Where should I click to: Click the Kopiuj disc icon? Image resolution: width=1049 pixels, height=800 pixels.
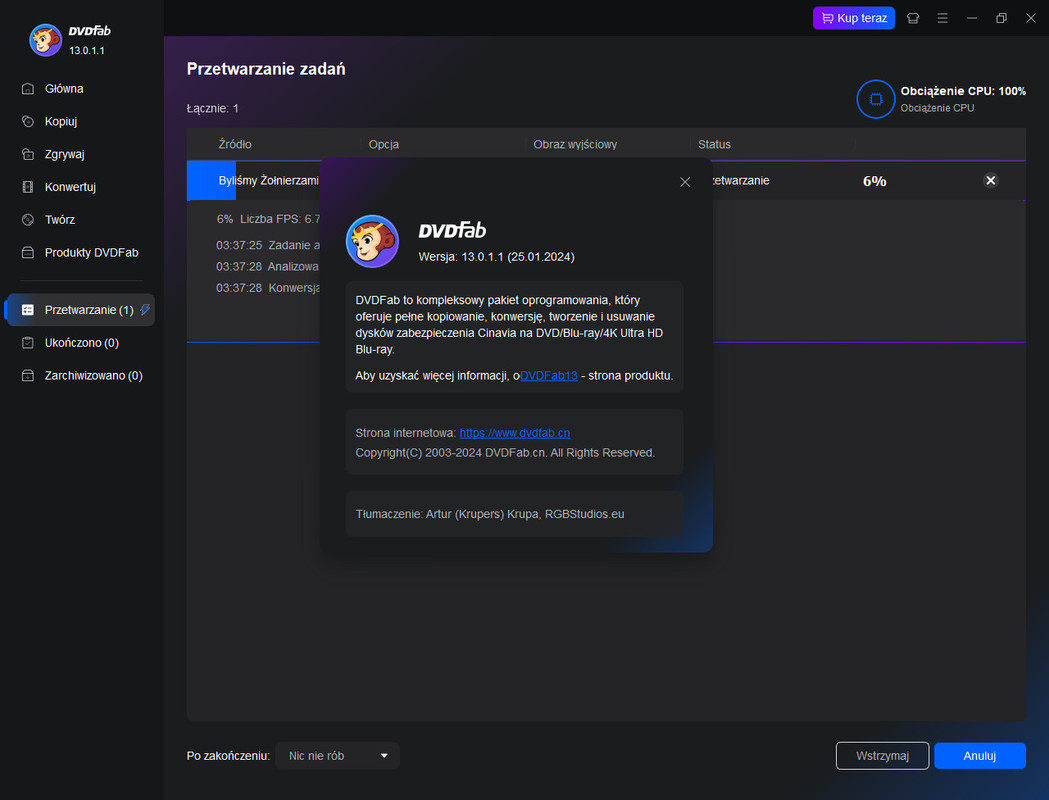click(x=27, y=121)
